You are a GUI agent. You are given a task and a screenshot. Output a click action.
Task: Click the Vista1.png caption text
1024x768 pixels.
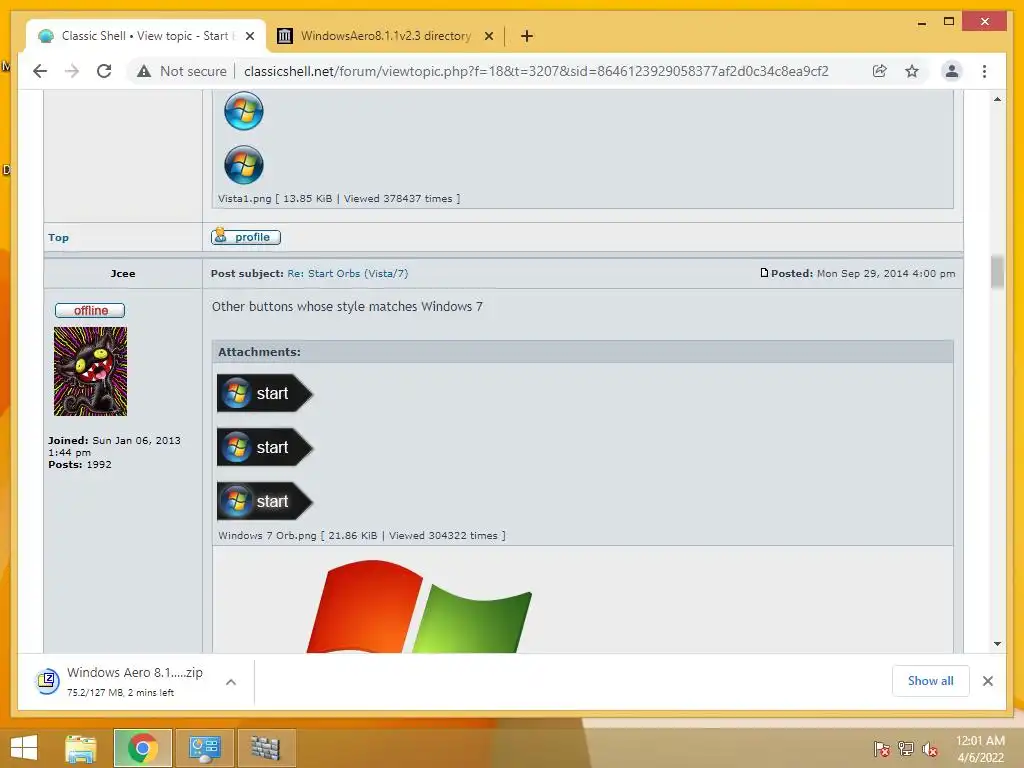click(x=339, y=199)
